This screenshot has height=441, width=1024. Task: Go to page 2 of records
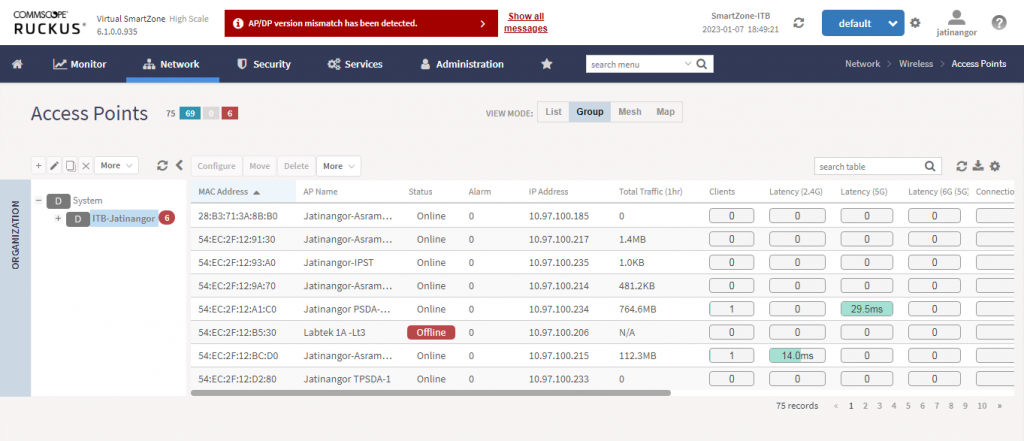[865, 406]
